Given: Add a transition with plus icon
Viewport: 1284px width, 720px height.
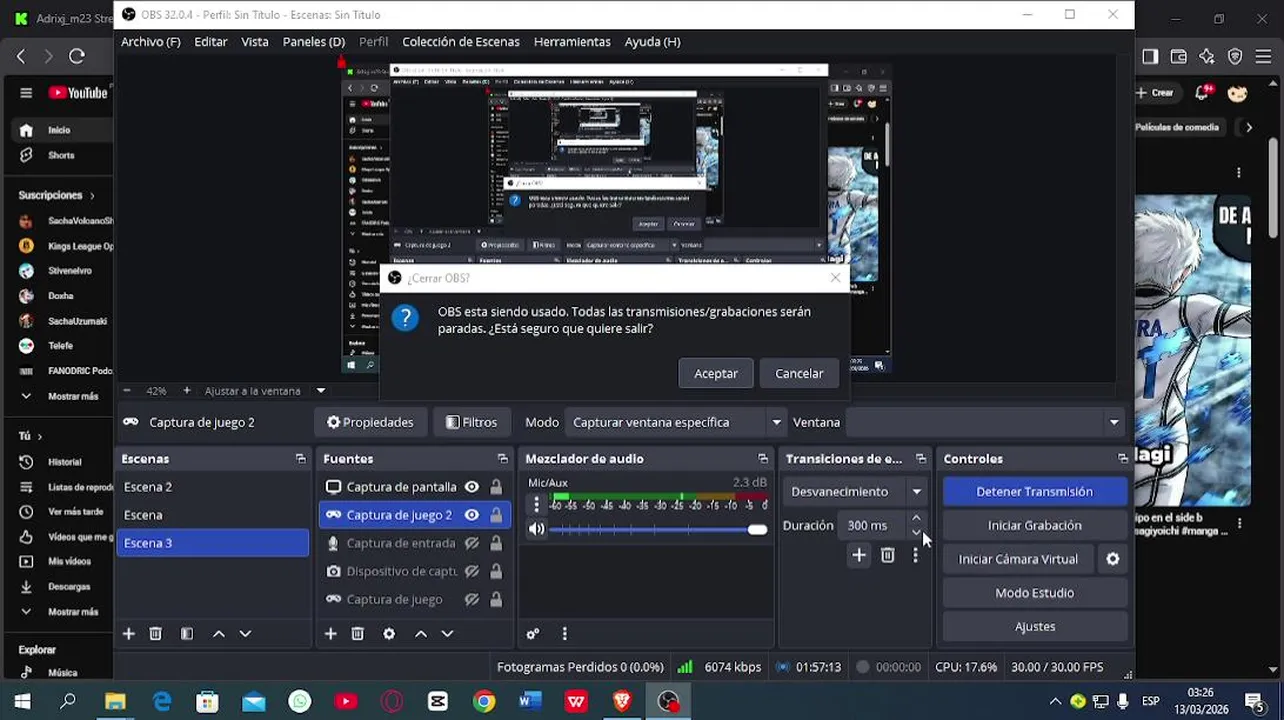Looking at the screenshot, I should pos(859,555).
